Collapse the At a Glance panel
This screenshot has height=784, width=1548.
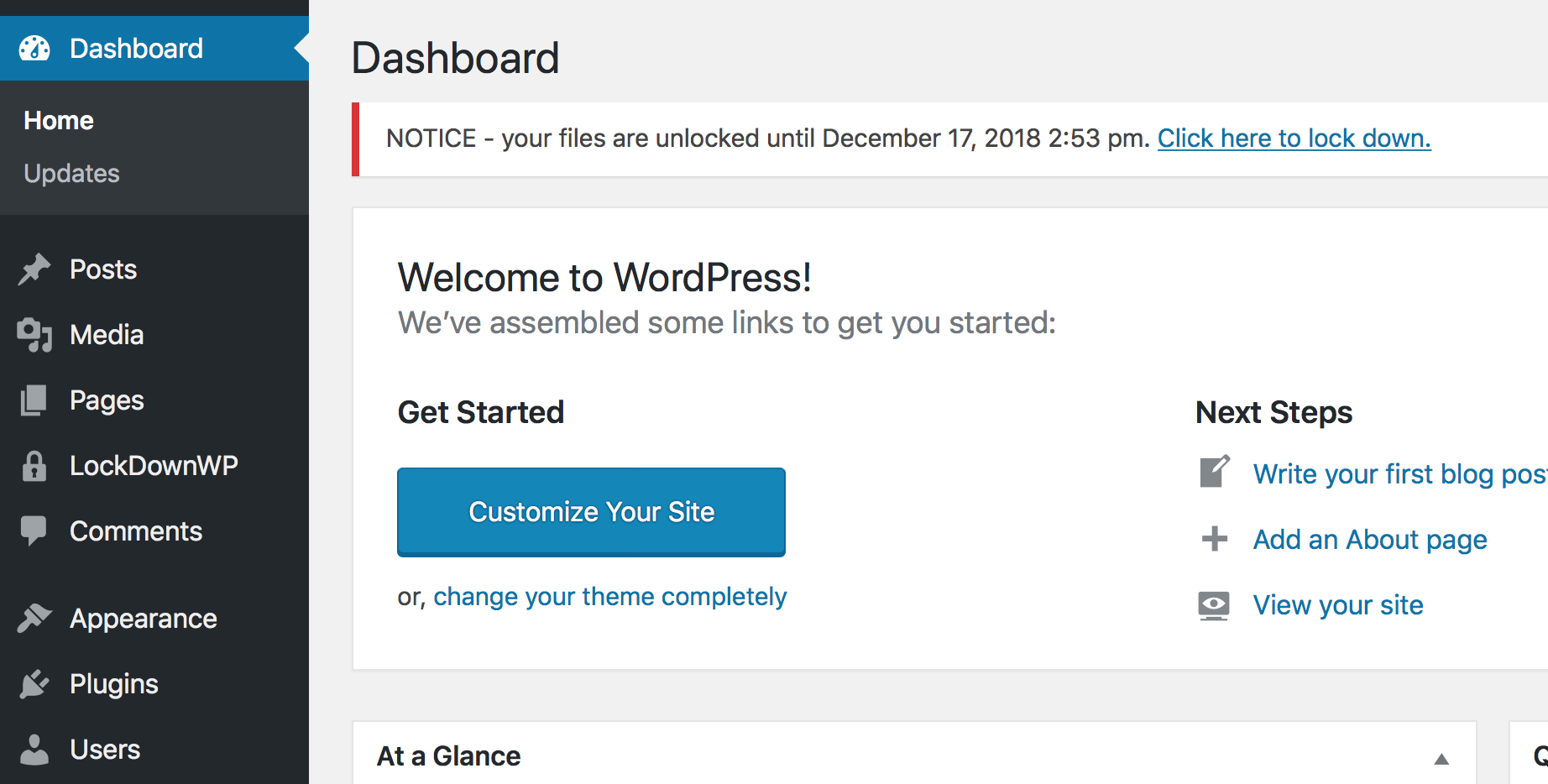(1441, 759)
